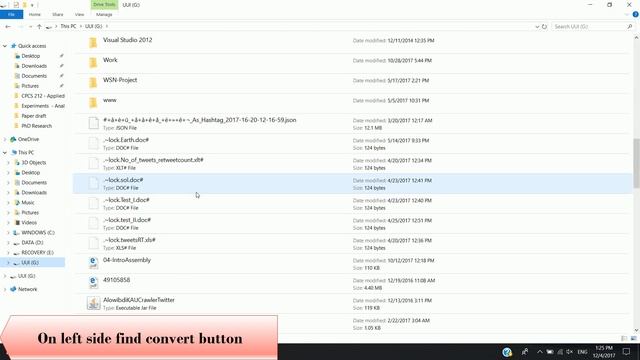Click UUI (G:) in the address breadcrumb
Image resolution: width=640 pixels, height=360 pixels.
click(x=93, y=26)
